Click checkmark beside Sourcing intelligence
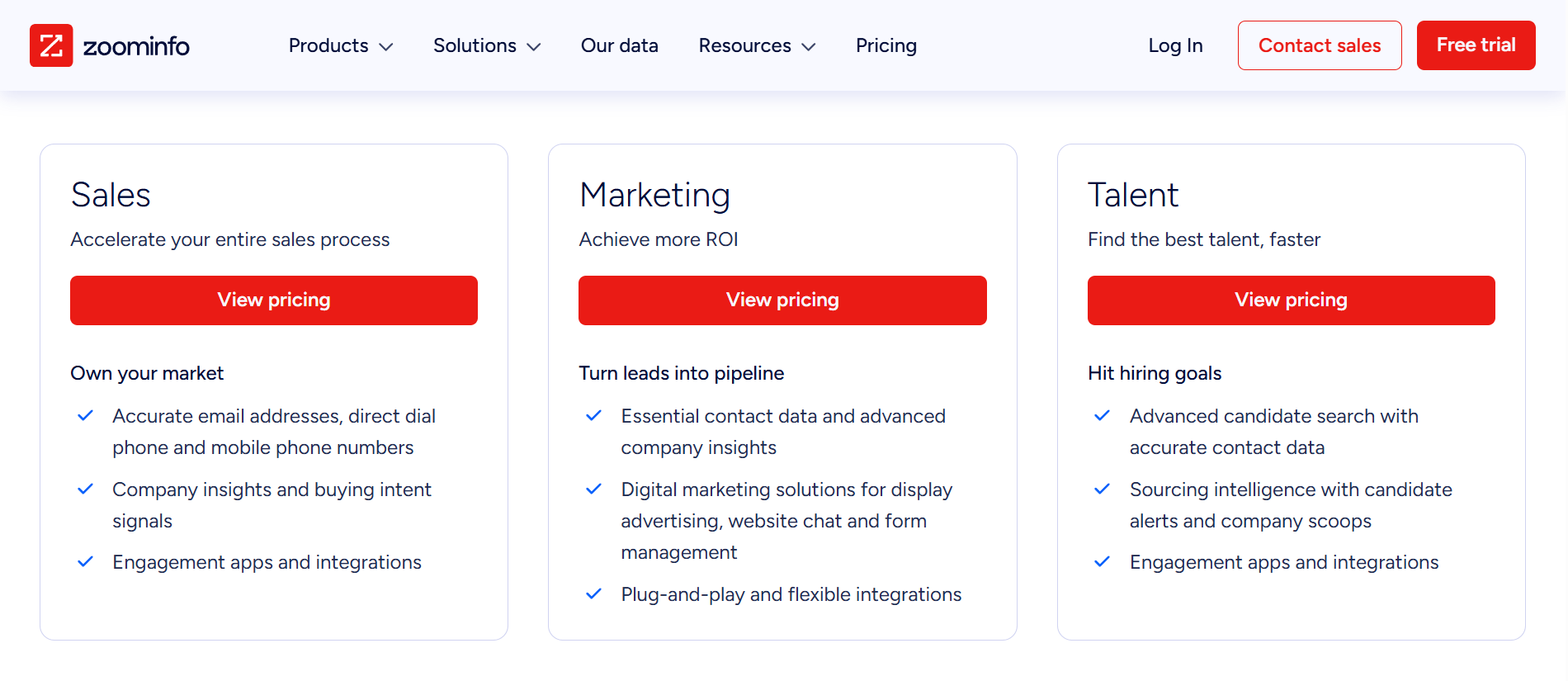 pyautogui.click(x=1102, y=489)
